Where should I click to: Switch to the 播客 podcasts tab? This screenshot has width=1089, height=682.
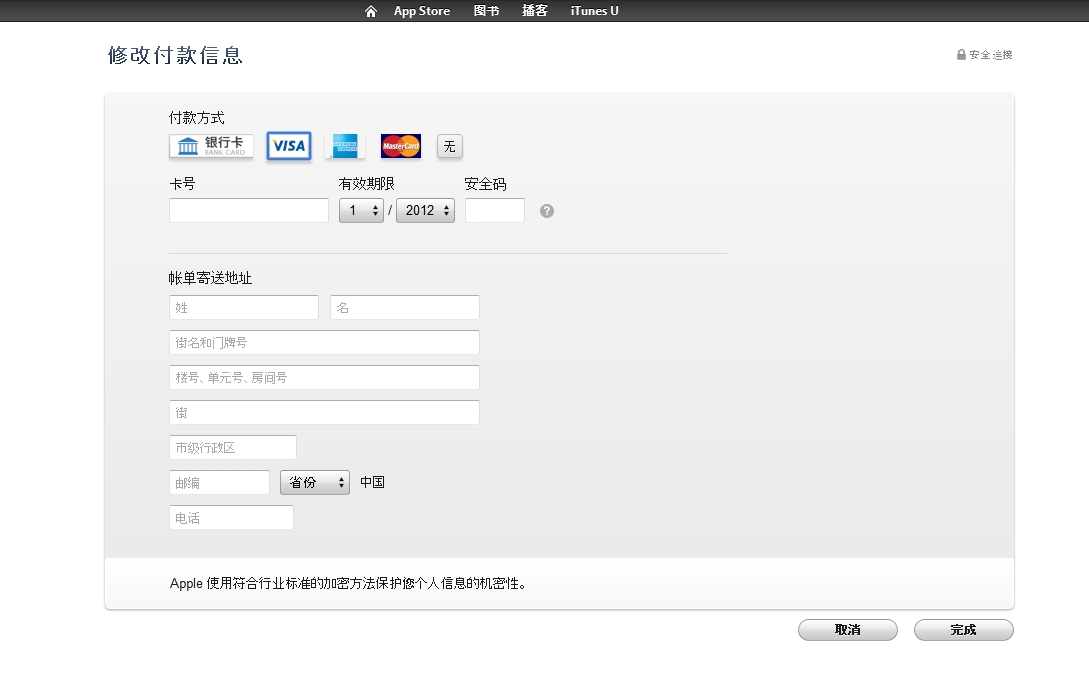tap(535, 11)
